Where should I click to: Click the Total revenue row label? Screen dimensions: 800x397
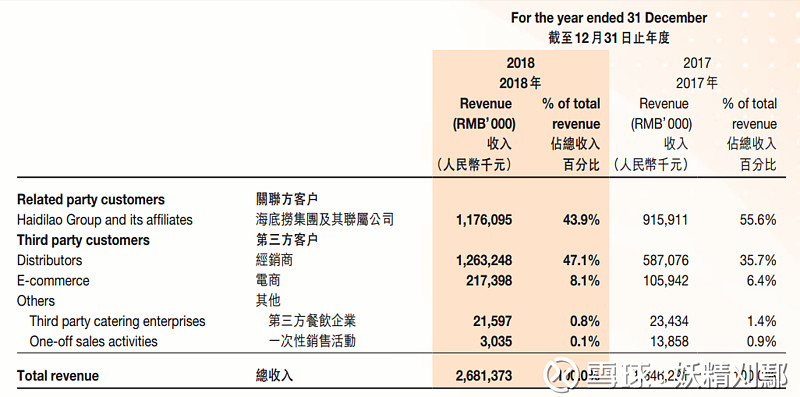(58, 377)
